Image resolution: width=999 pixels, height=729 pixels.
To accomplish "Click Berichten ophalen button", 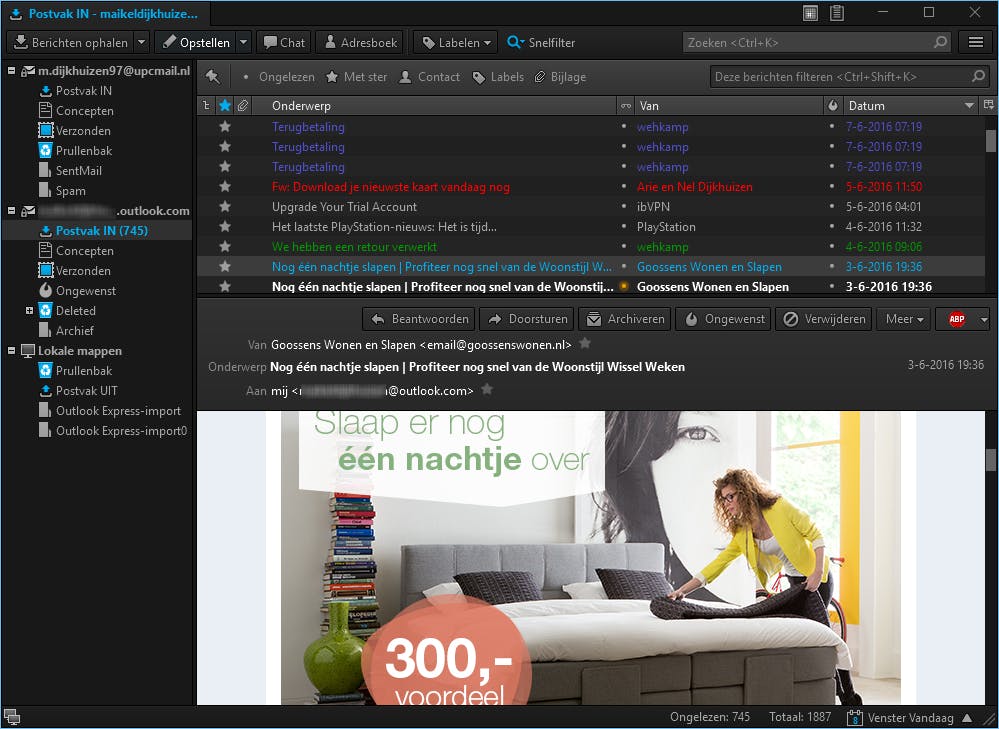I will click(70, 42).
